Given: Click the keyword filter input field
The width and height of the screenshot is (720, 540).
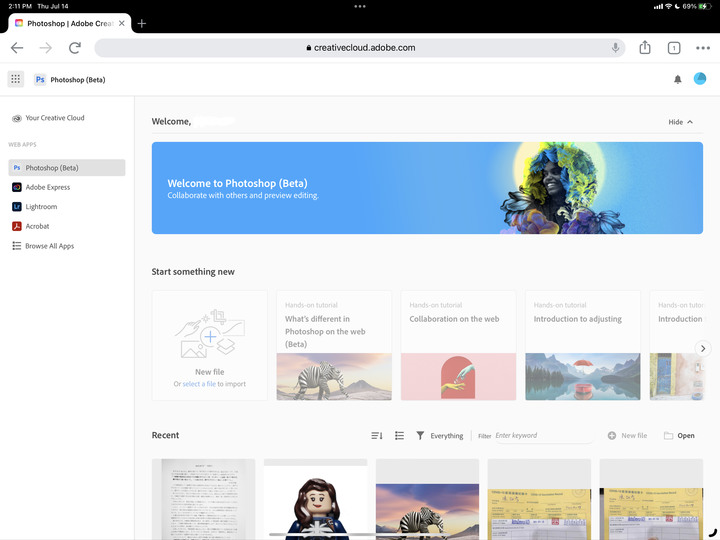Looking at the screenshot, I should (543, 435).
